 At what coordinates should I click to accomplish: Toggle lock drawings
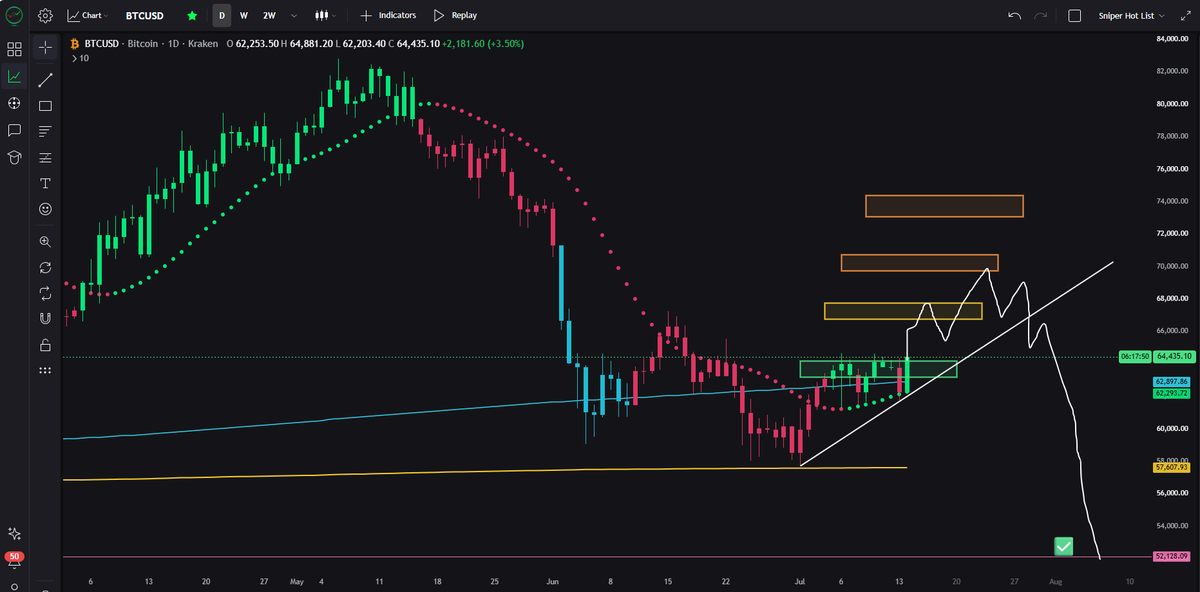click(x=45, y=345)
